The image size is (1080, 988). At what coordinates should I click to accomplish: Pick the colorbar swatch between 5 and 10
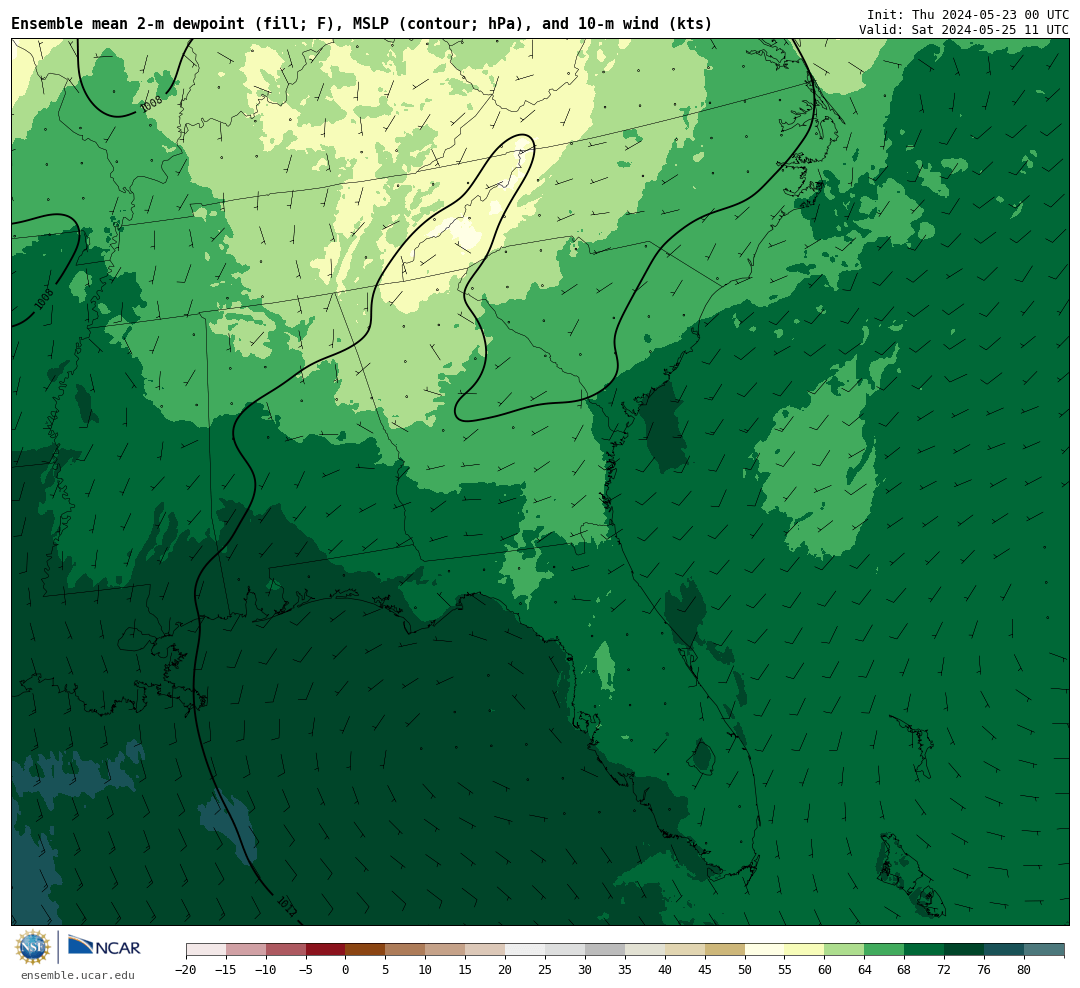click(x=406, y=950)
